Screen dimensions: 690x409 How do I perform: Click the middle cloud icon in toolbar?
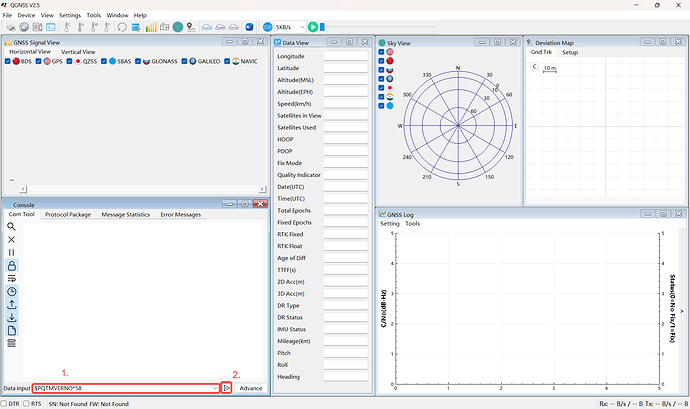point(220,27)
